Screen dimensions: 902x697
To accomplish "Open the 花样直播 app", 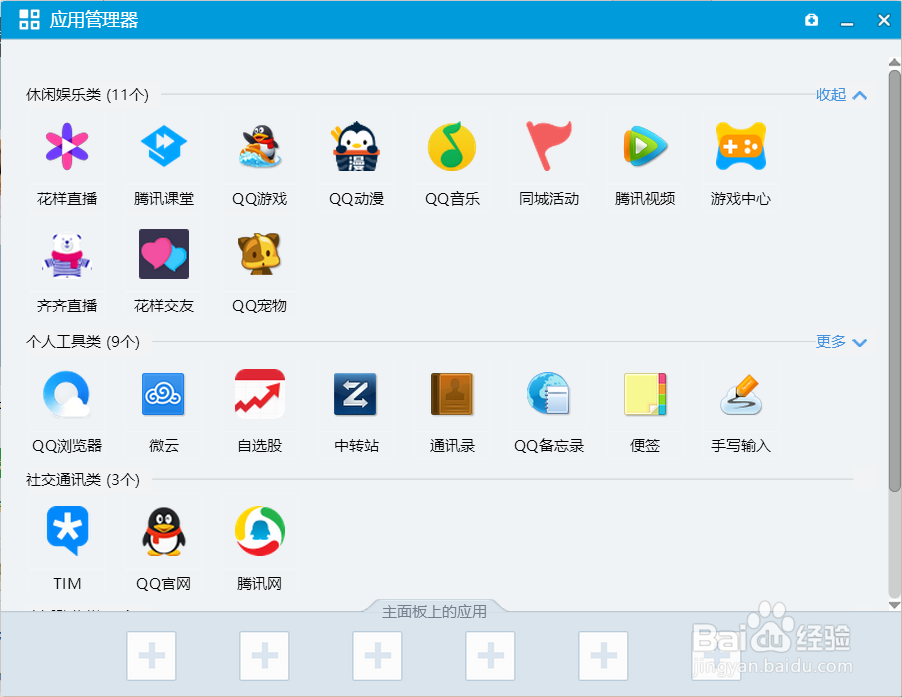I will point(67,146).
